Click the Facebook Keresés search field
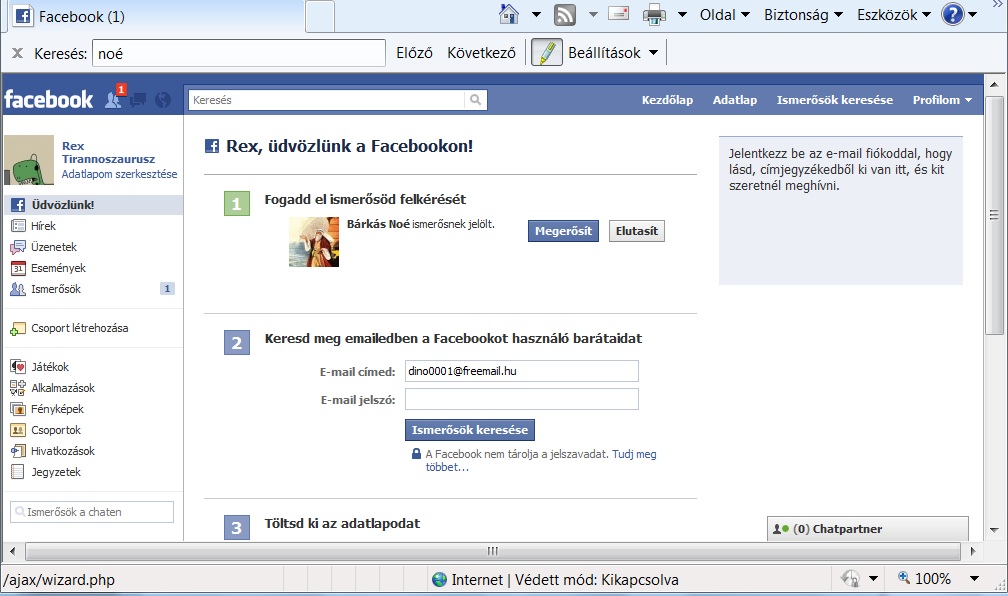 pos(327,100)
